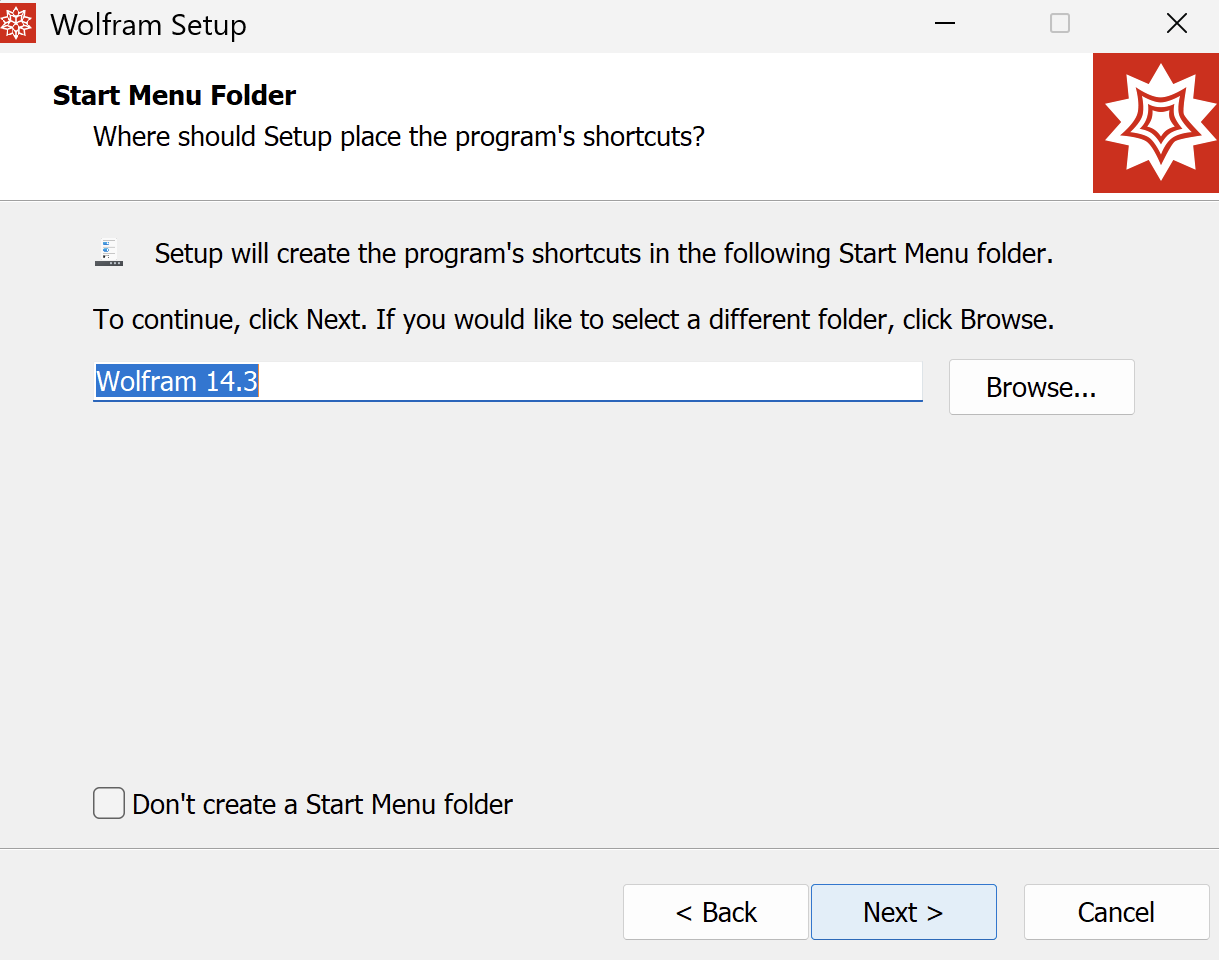This screenshot has height=960, width=1219.
Task: Click the "Setup will create the program's shortcuts" text
Action: pyautogui.click(x=603, y=254)
